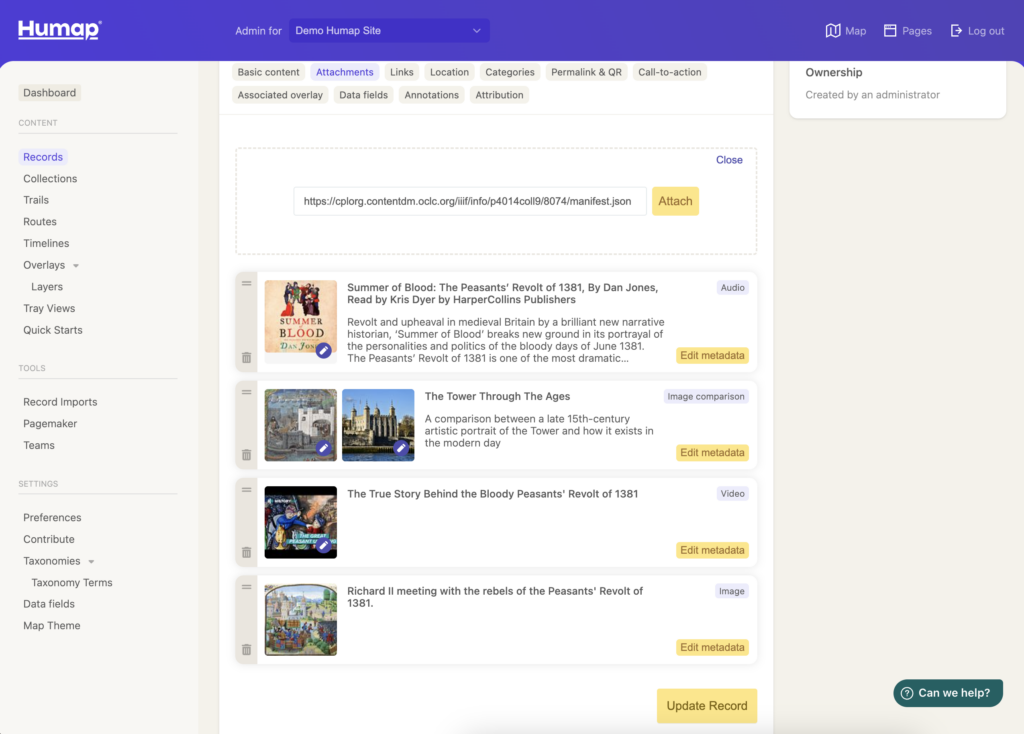1024x734 pixels.
Task: Select the Data fields tab
Action: pos(363,95)
